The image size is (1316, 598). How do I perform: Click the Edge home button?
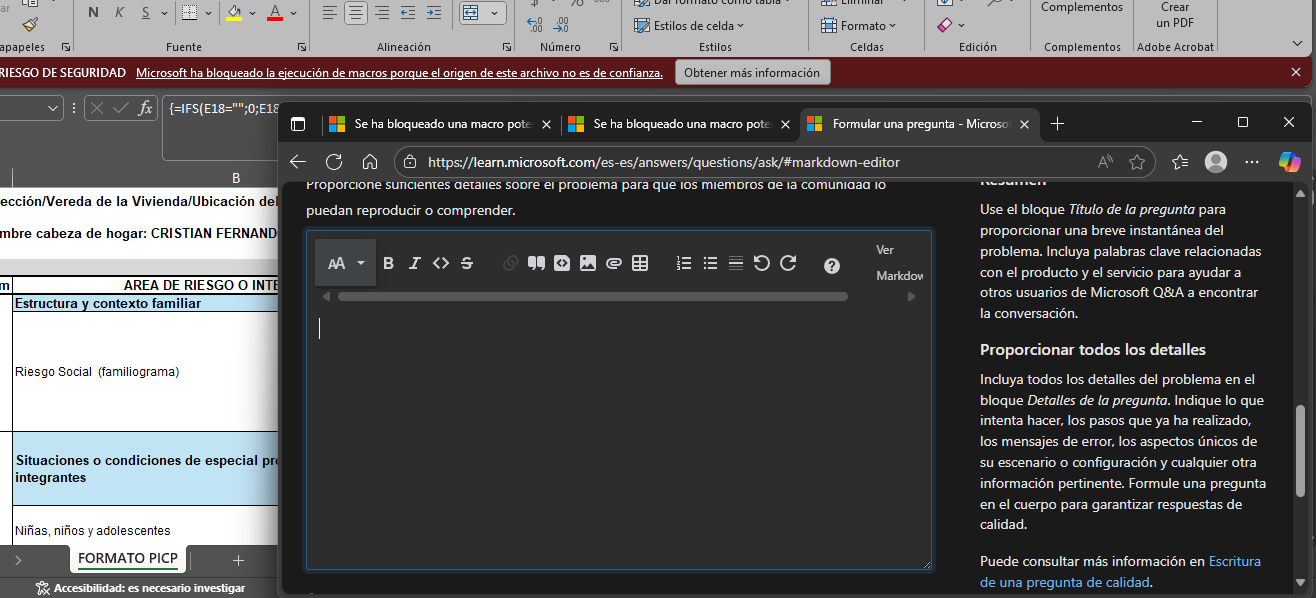(370, 161)
